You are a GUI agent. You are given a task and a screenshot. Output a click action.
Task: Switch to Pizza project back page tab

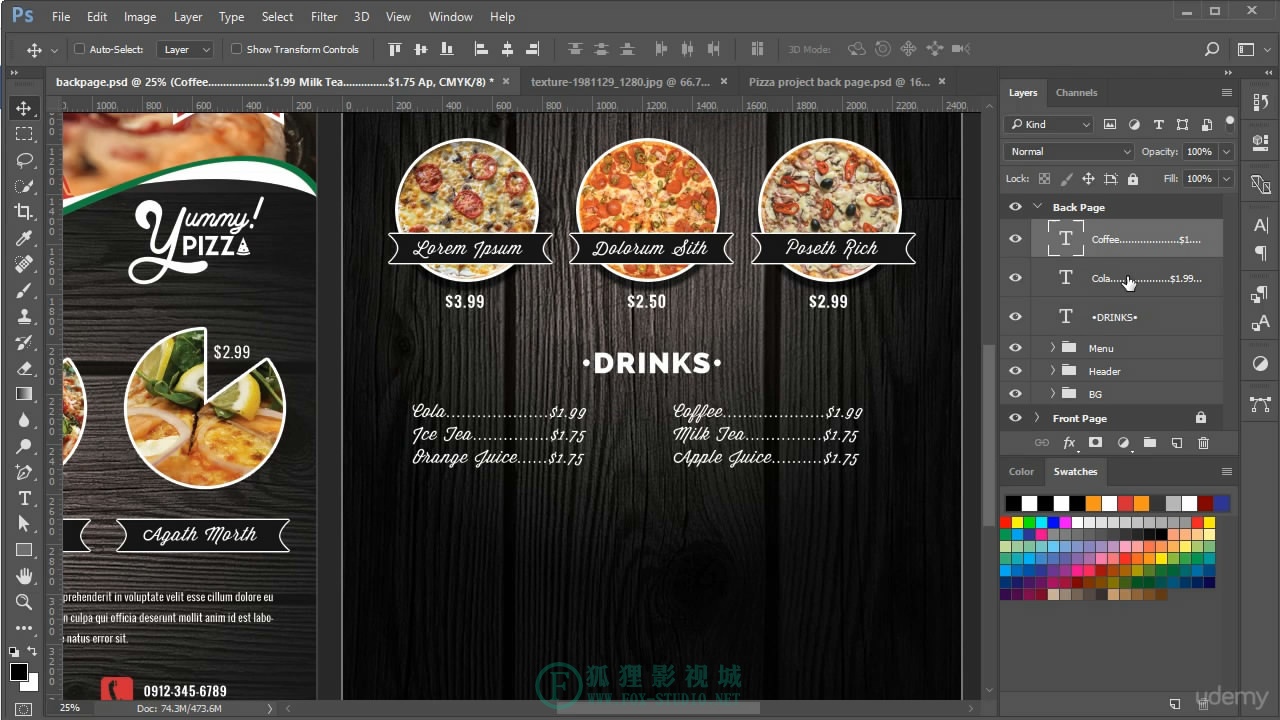coord(839,82)
